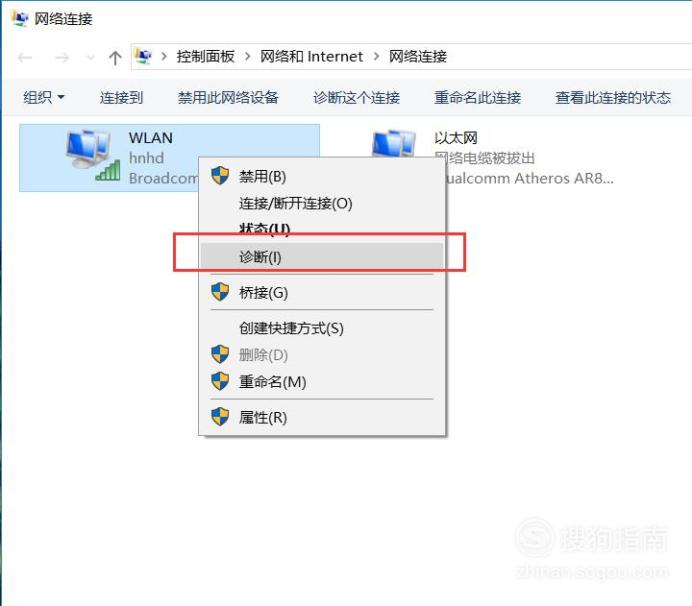Viewport: 692px width, 606px height.
Task: Click the forward navigation arrow
Action: tap(61, 57)
